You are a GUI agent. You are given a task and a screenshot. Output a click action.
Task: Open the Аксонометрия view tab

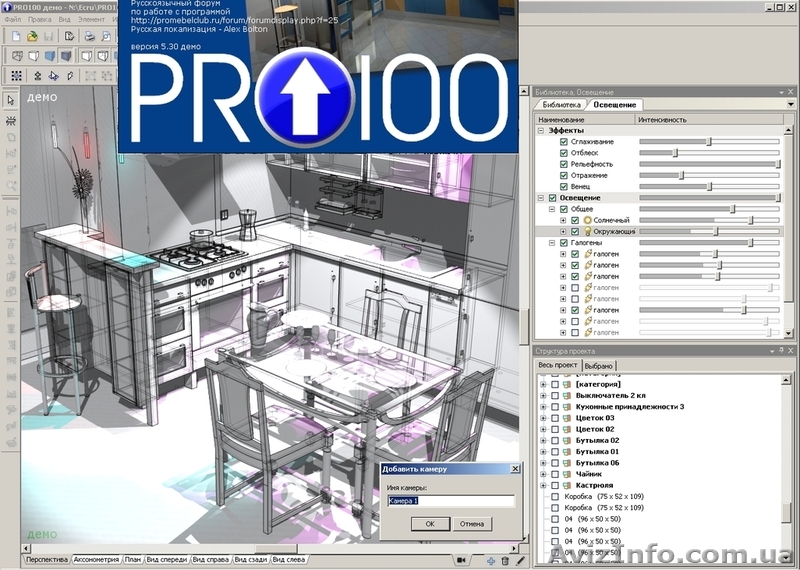coord(96,560)
